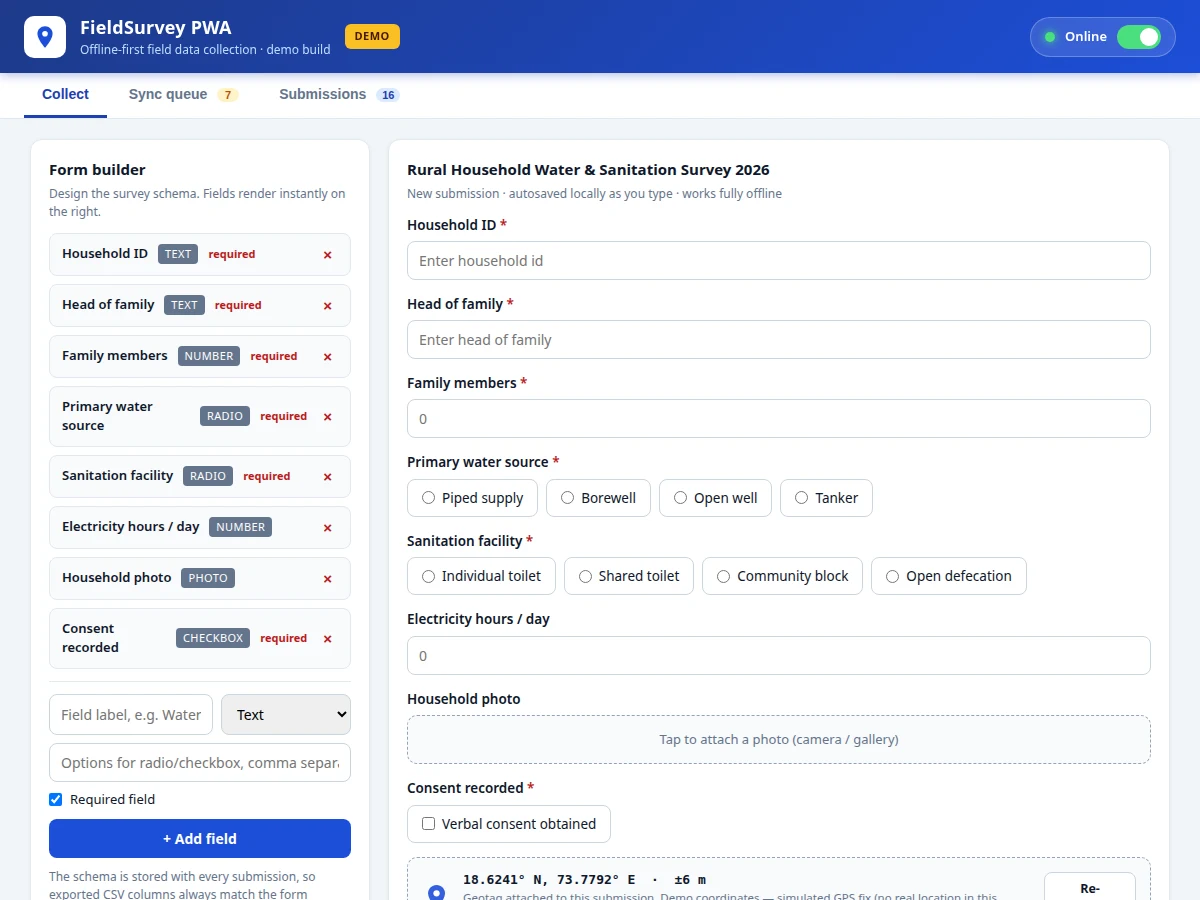Click the Submissions count badge 16
This screenshot has height=900, width=1200.
tap(388, 95)
